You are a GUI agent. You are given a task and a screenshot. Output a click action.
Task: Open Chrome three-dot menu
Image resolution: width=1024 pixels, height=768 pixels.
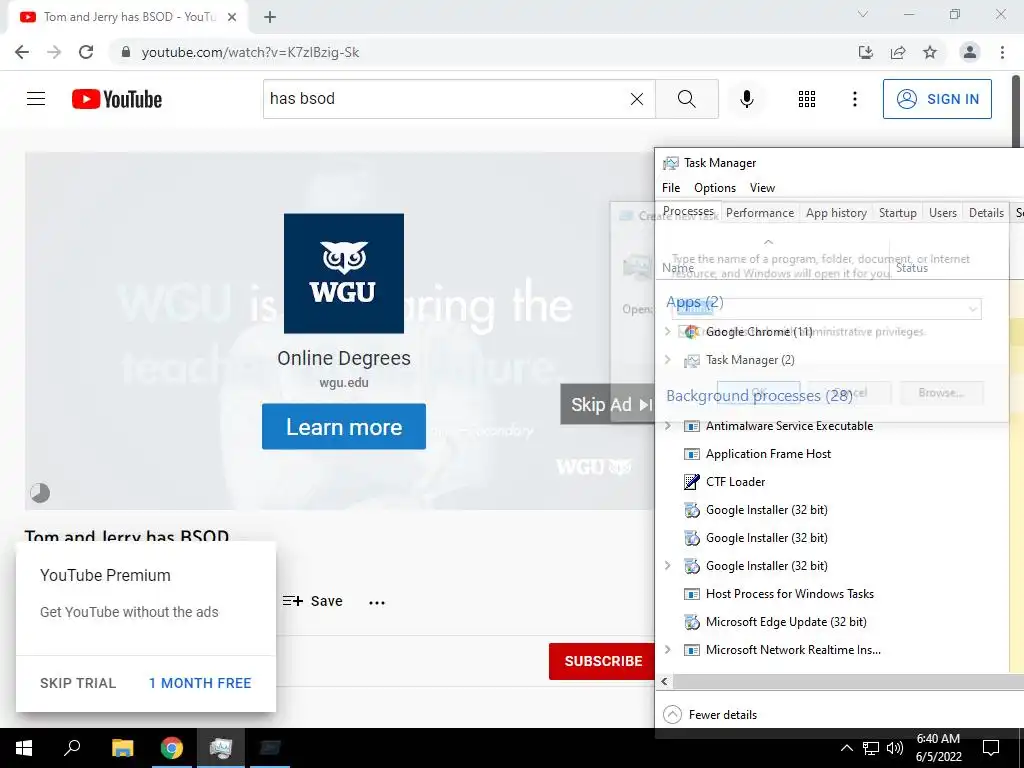click(1002, 52)
